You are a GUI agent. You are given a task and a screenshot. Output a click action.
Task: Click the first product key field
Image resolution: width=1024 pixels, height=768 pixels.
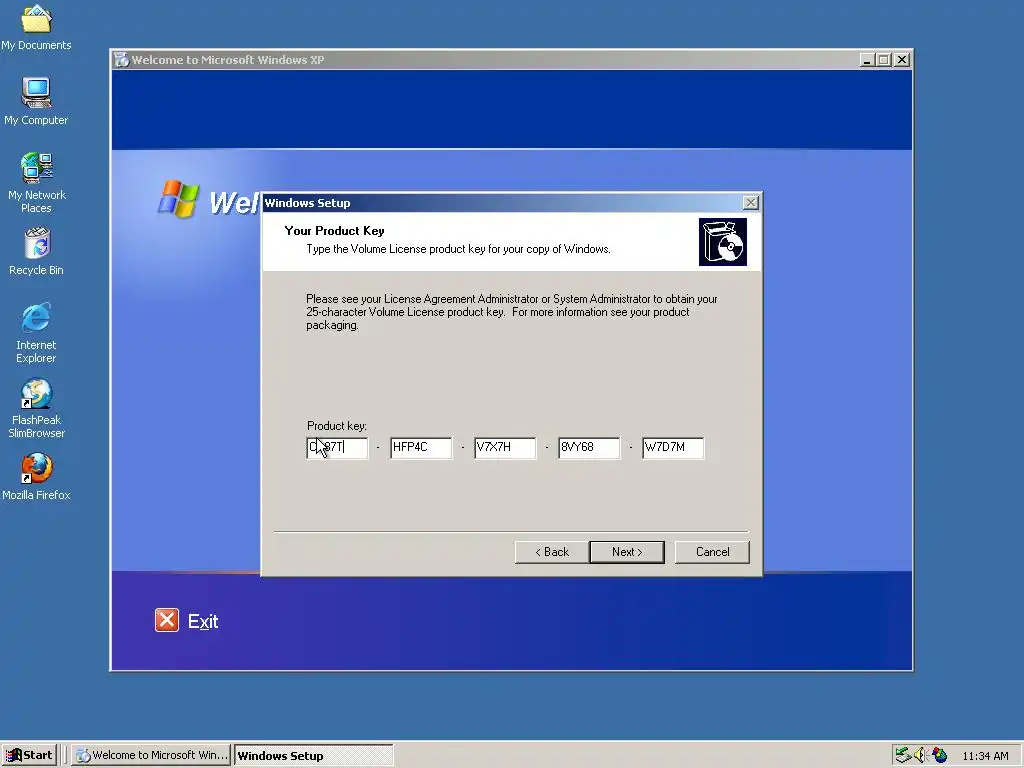337,448
